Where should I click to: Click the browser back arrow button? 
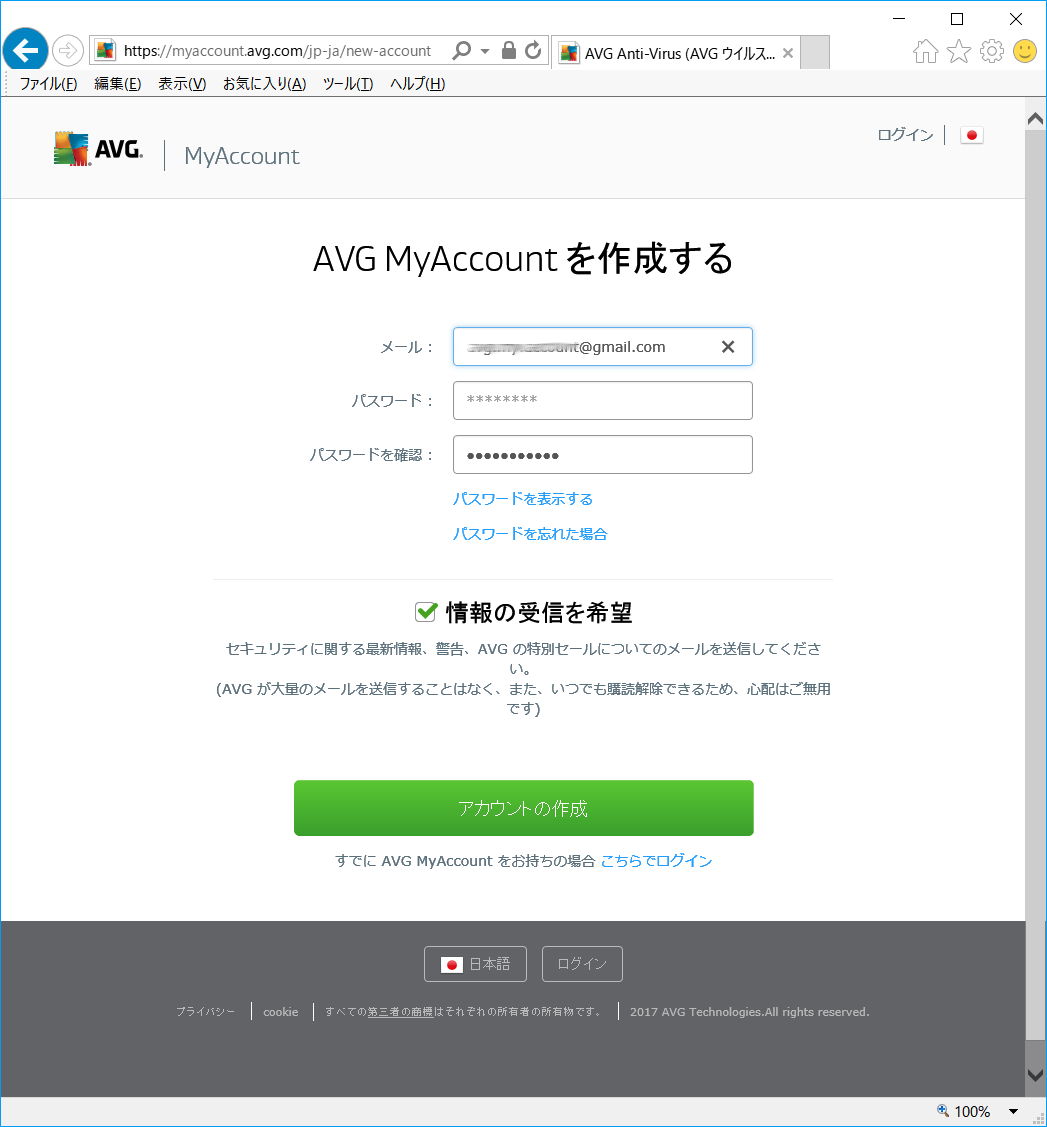point(26,50)
